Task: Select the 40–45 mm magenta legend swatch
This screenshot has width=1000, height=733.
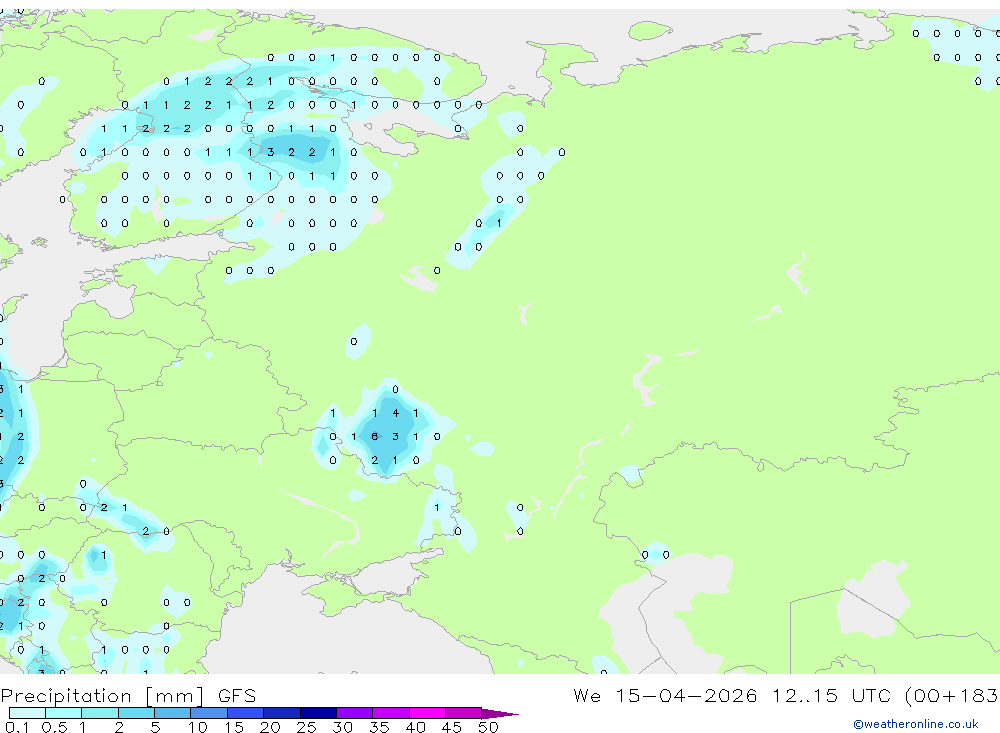Action: pos(427,713)
